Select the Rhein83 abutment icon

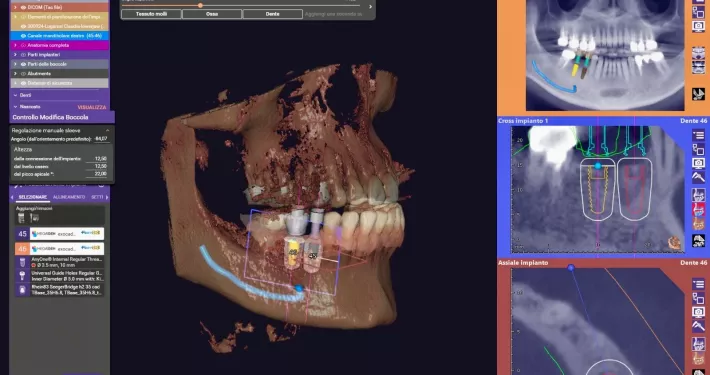(22, 289)
